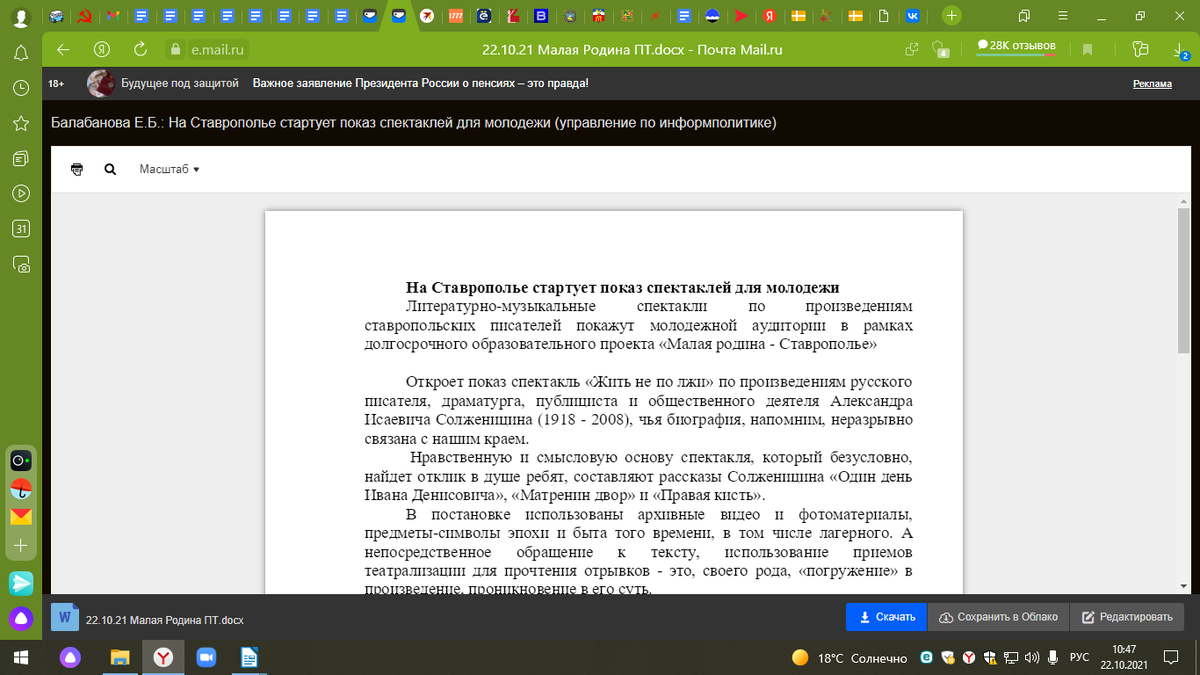This screenshot has width=1200, height=675.
Task: Open the profile avatar in sidebar
Action: [20, 17]
